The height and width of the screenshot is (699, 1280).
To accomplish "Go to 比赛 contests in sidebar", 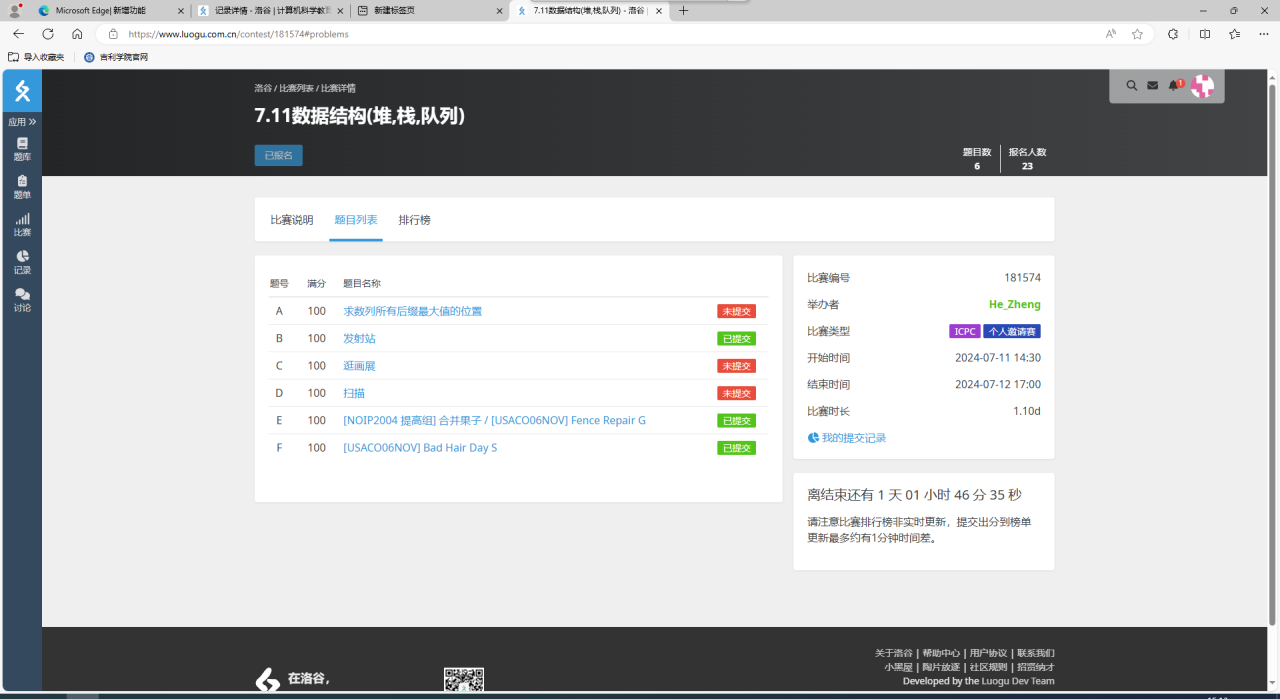I will click(22, 225).
